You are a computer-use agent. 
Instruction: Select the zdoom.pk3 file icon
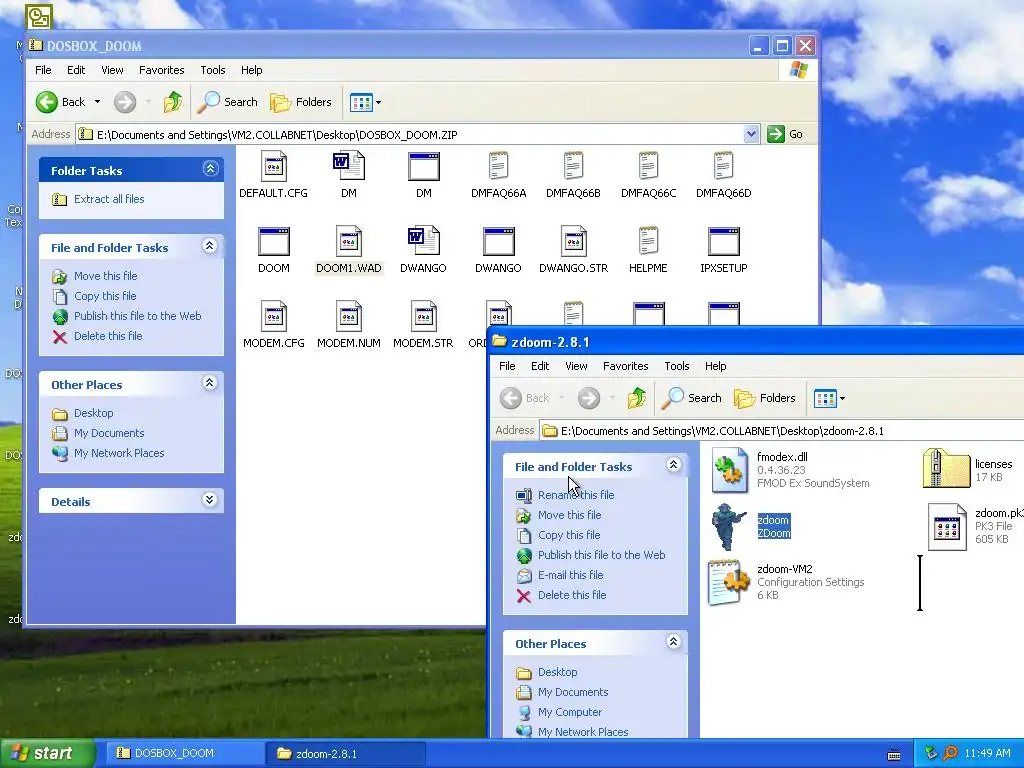(947, 526)
